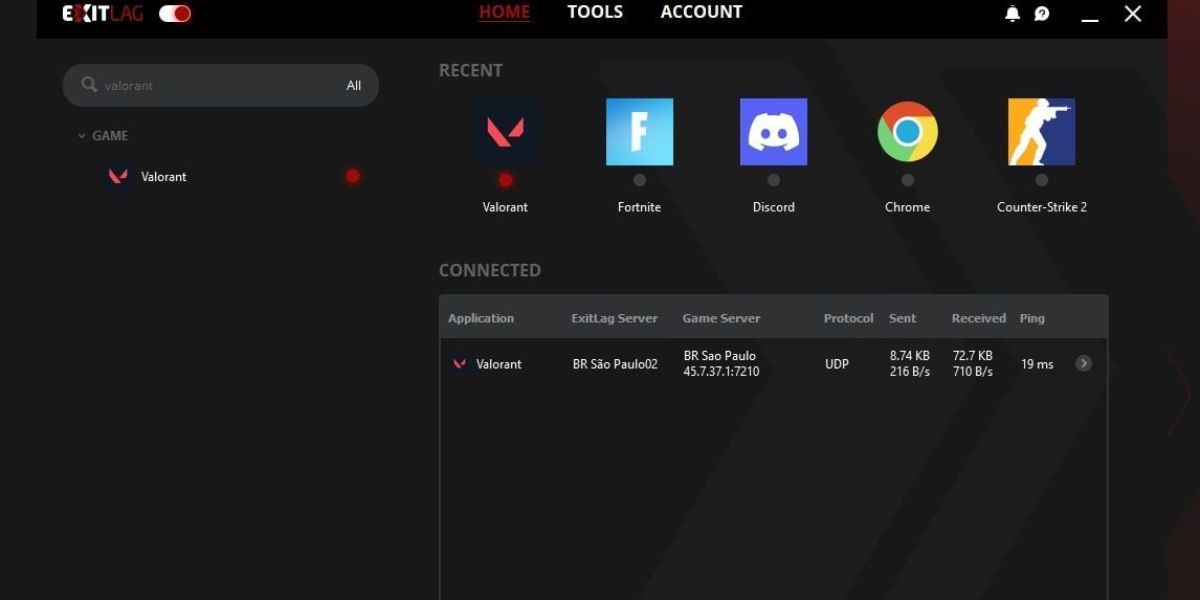Click the ExitLag logo
The height and width of the screenshot is (600, 1200).
[102, 13]
